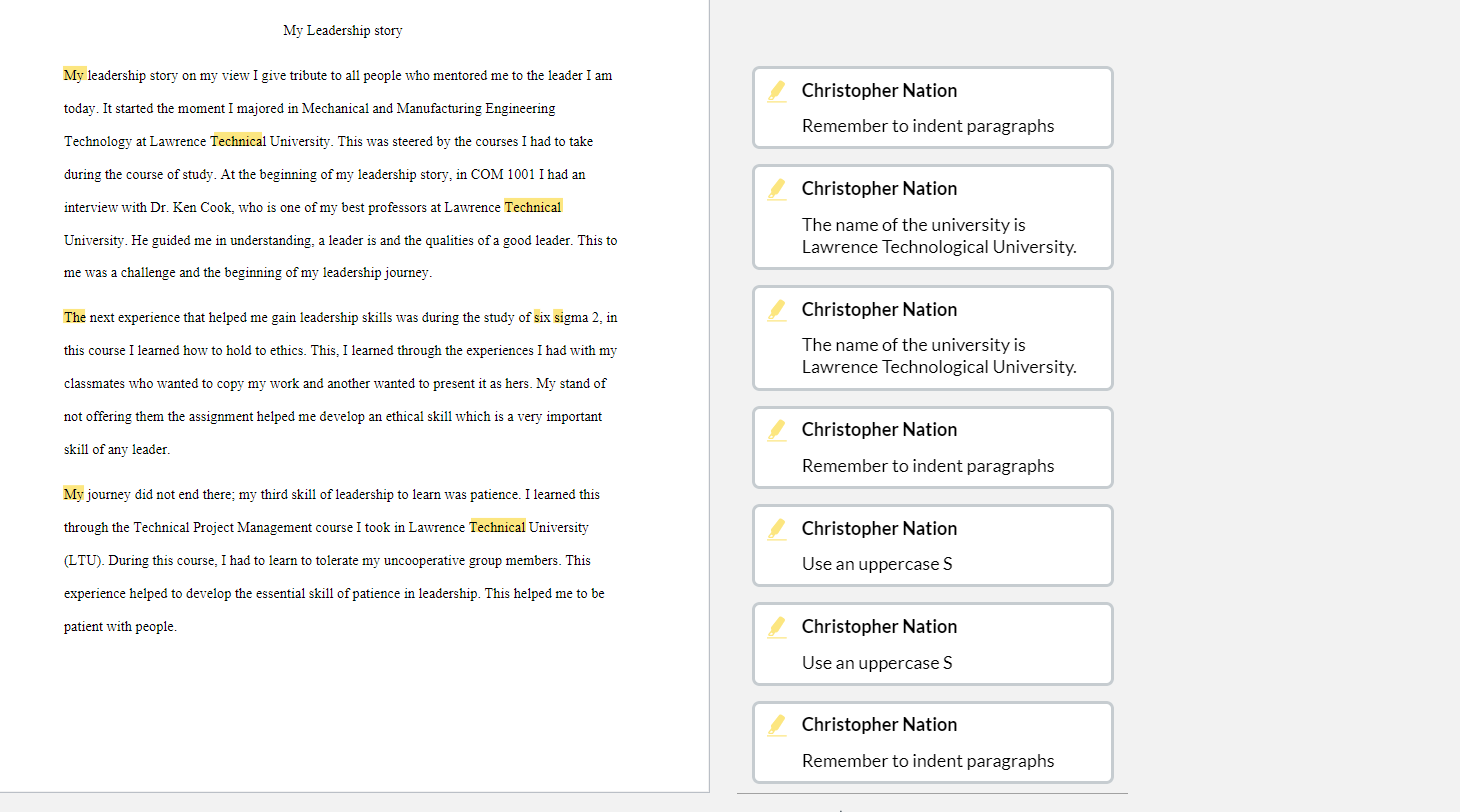Screen dimensions: 1460x812
Task: Click highlighter icon on topmost 'Remember to indent paragraphs' comment
Action: click(777, 91)
